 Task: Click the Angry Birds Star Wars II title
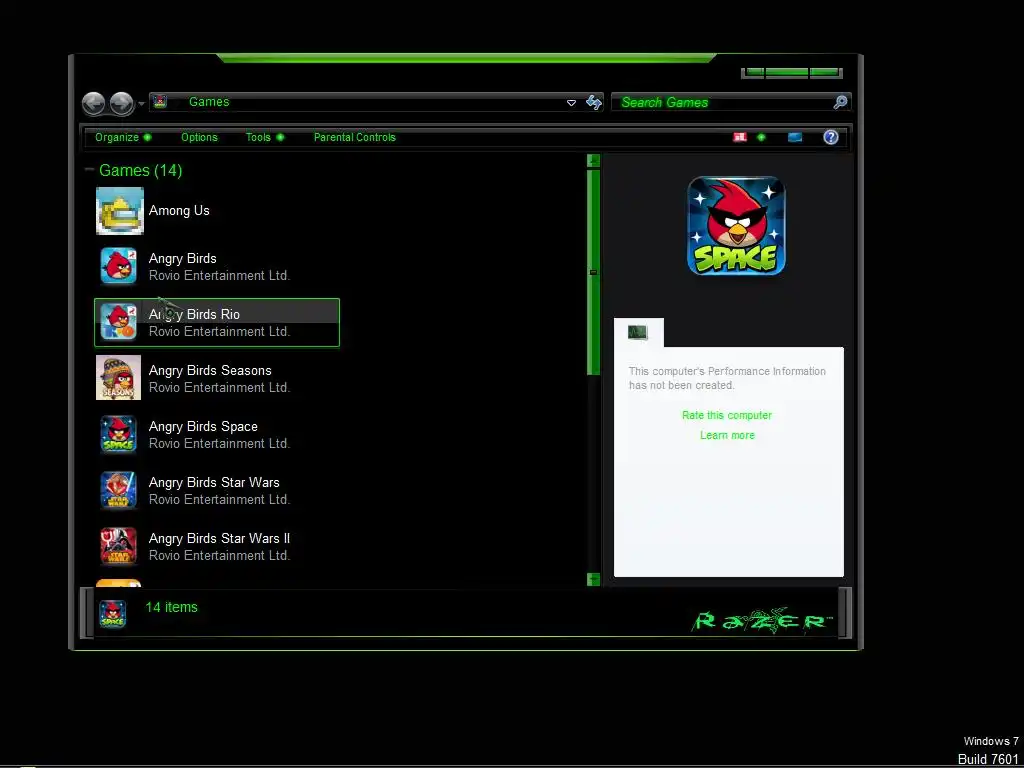(219, 538)
